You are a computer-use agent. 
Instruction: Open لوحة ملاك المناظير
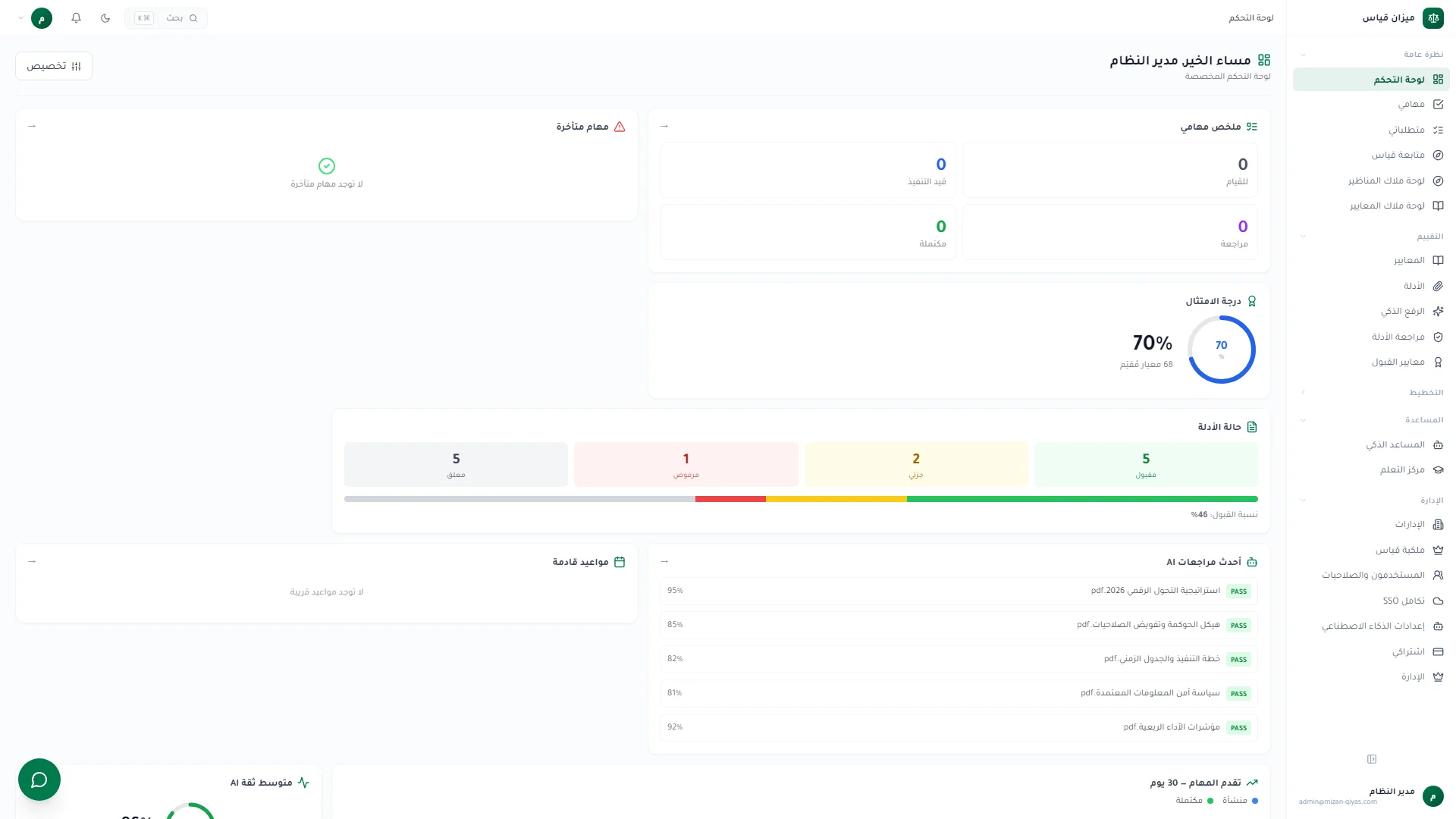pos(1371,180)
